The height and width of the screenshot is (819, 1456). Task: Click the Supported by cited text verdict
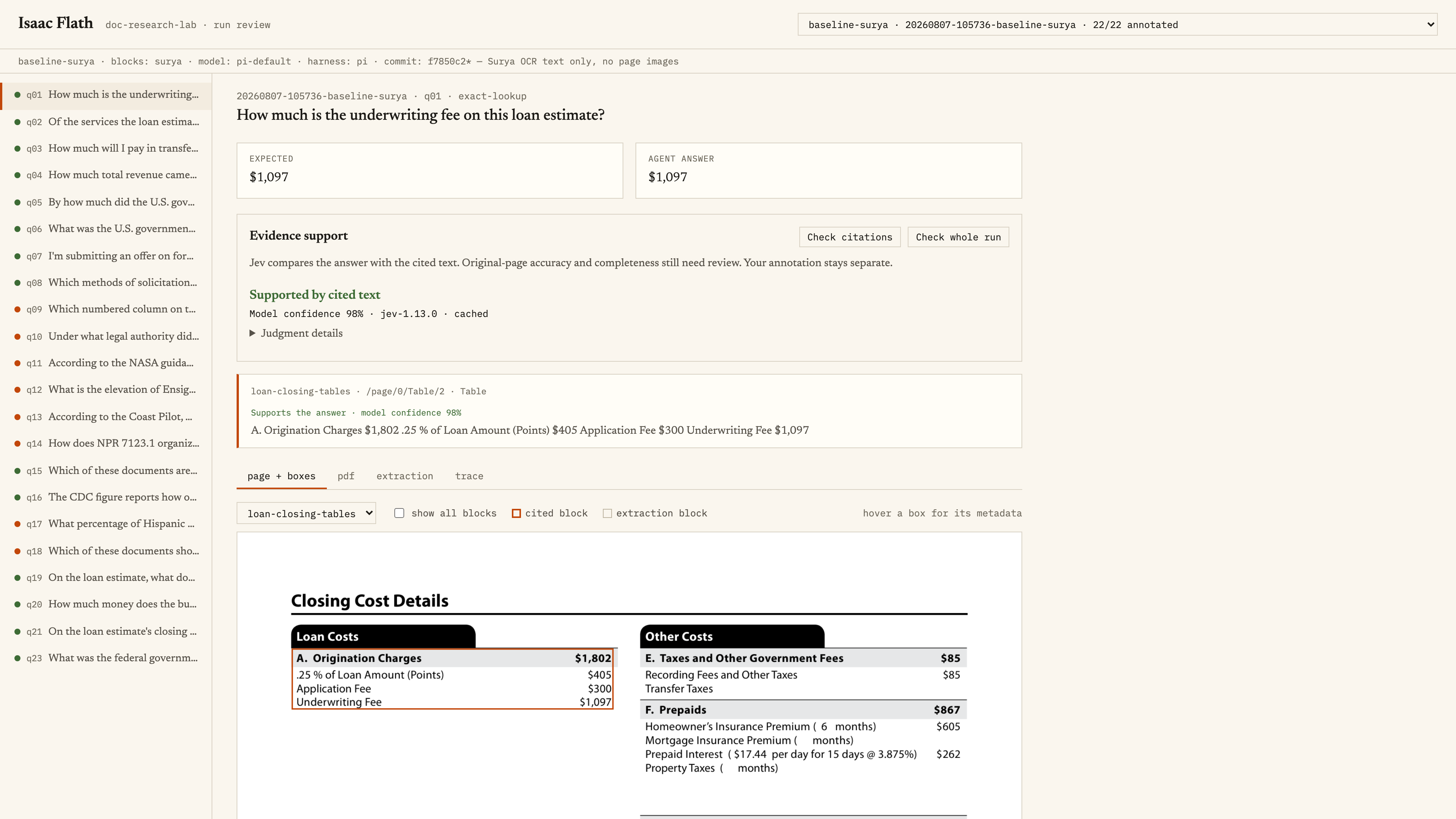(x=315, y=295)
